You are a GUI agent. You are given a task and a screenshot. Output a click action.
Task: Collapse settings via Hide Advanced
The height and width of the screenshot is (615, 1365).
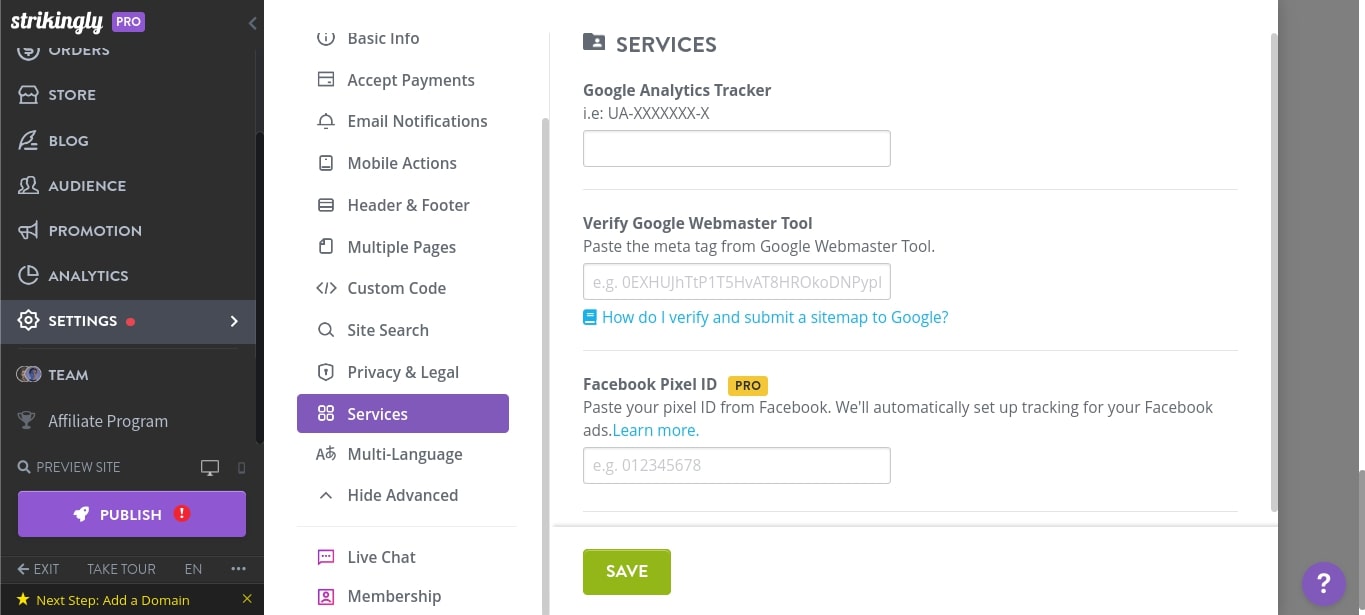[402, 495]
